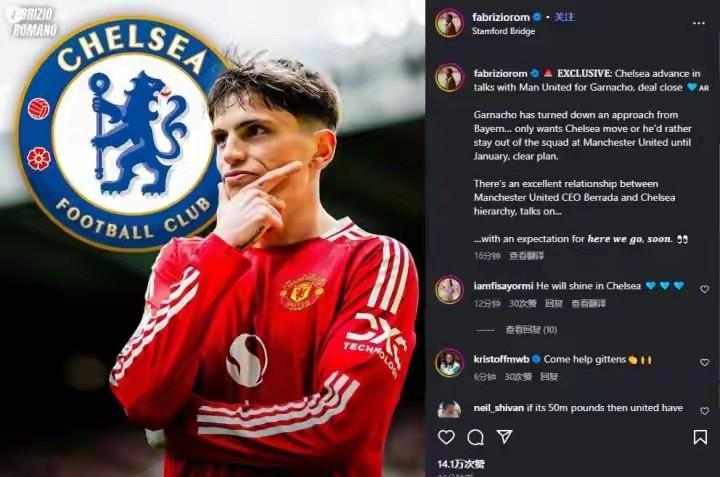
Task: Click 回复 under iamfisayormi's comment
Action: (553, 303)
